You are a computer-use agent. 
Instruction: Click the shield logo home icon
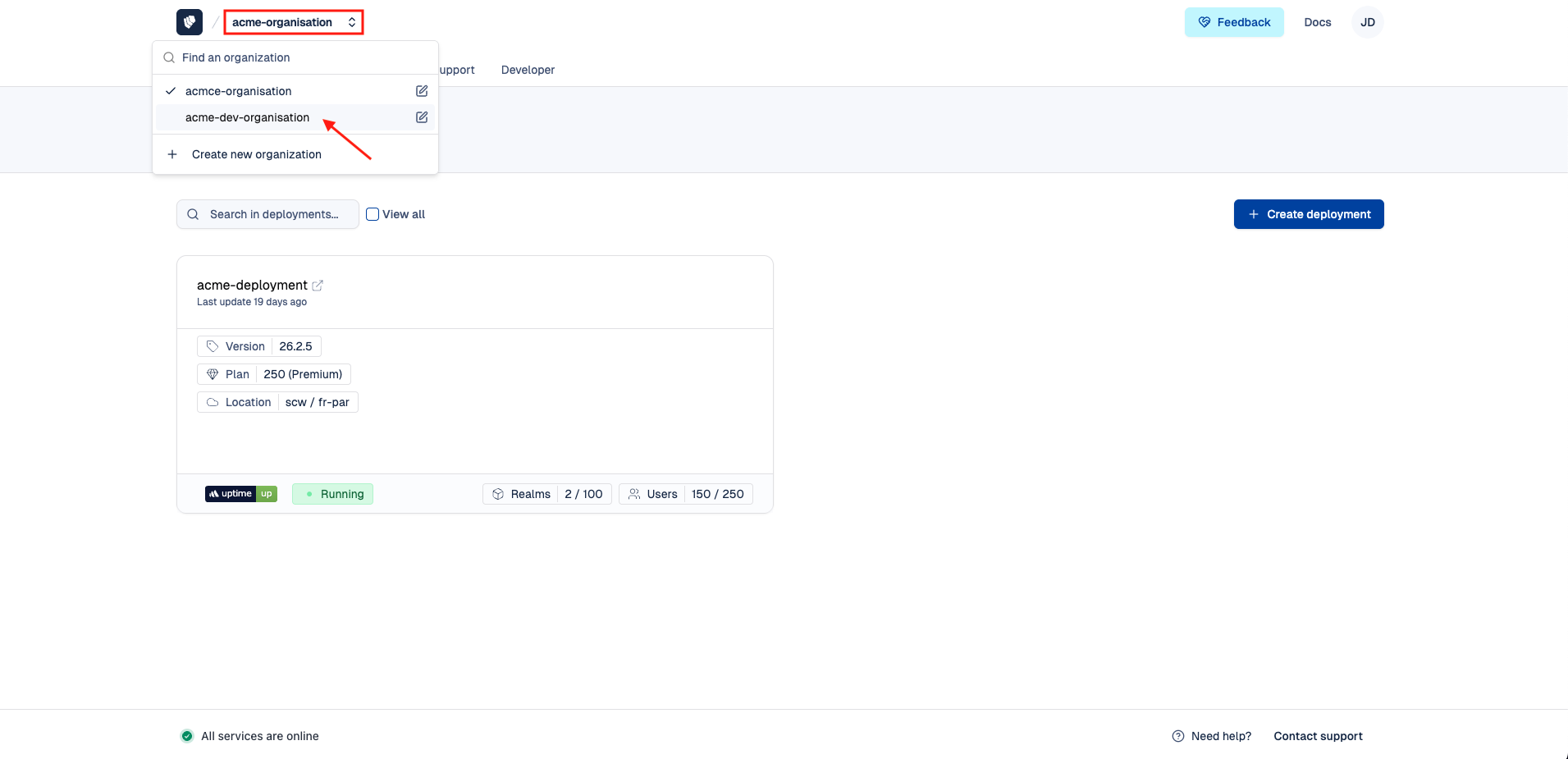pyautogui.click(x=190, y=22)
